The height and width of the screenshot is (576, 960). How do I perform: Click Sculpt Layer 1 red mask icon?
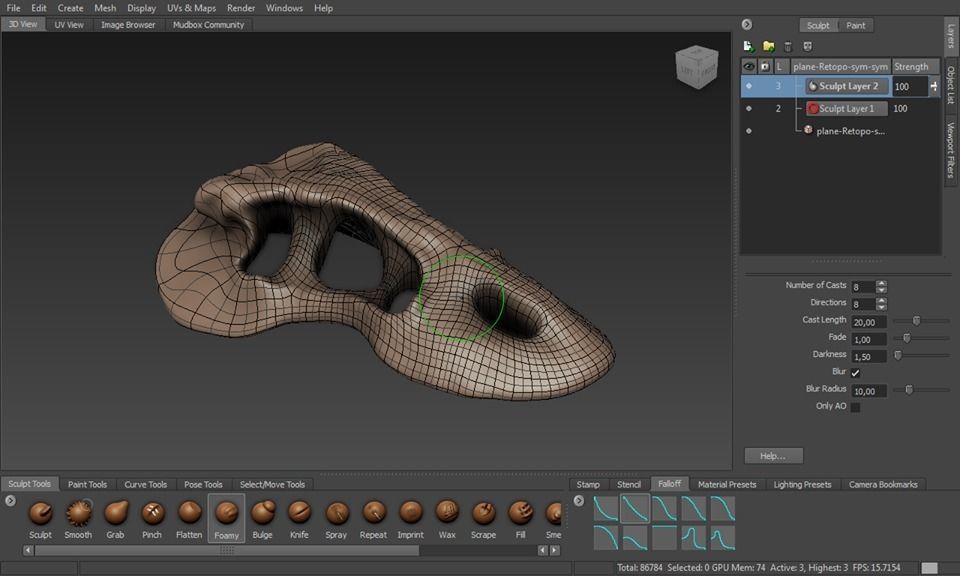[x=813, y=108]
